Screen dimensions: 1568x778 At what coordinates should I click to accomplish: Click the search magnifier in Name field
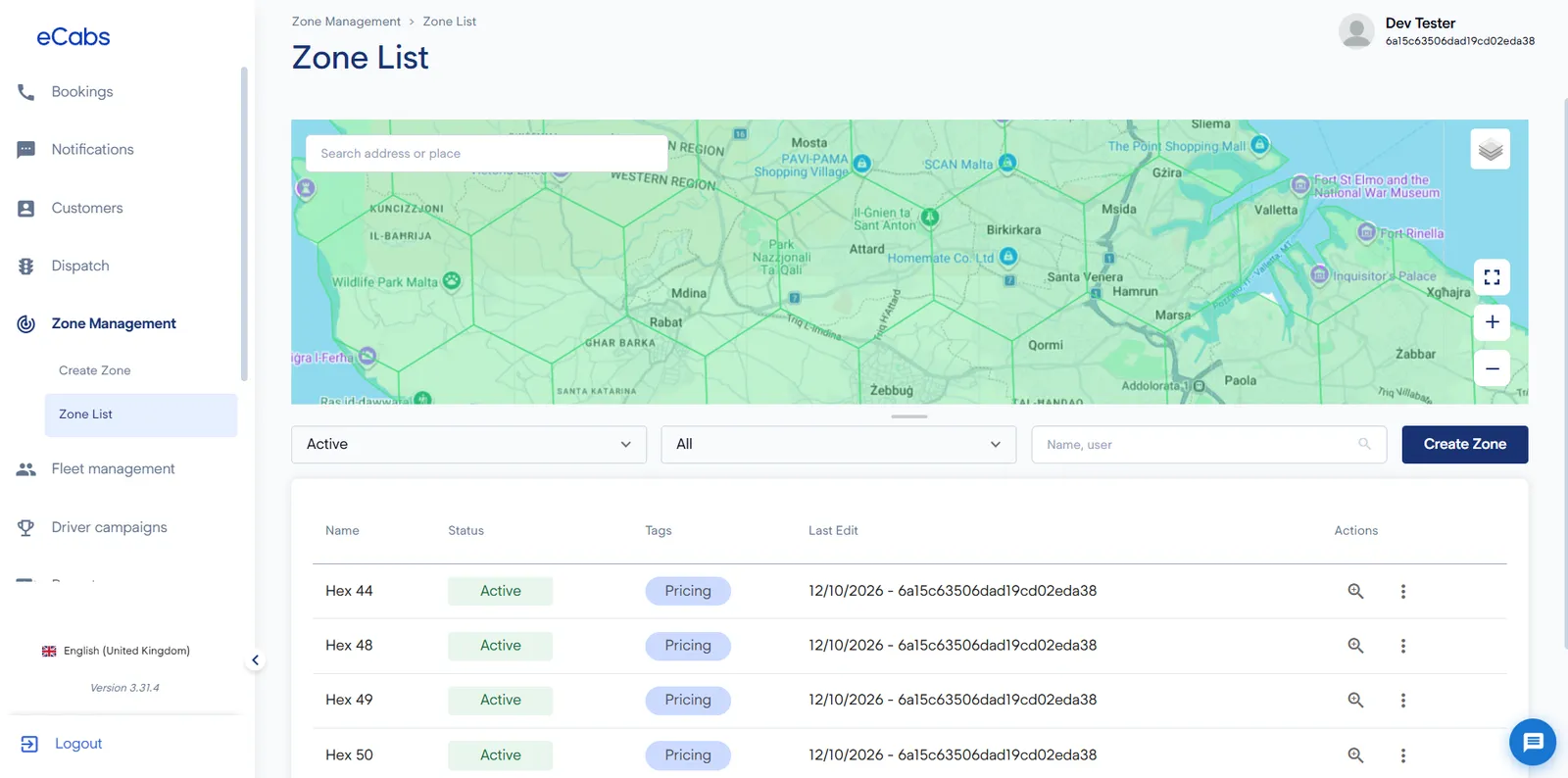(x=1364, y=444)
